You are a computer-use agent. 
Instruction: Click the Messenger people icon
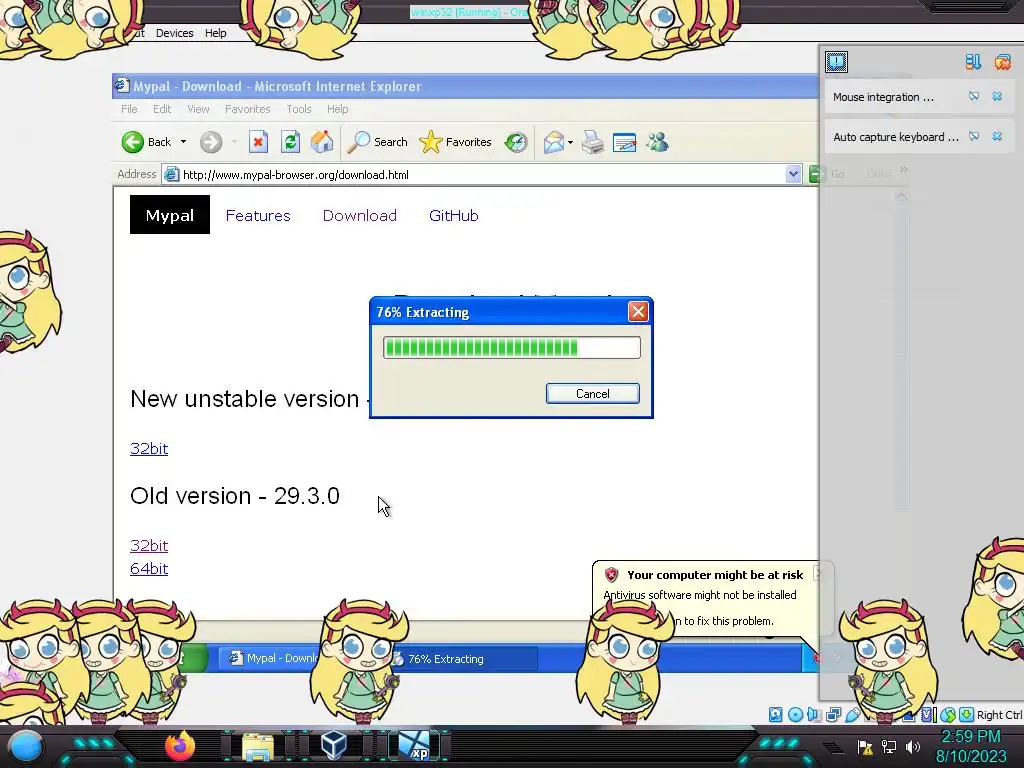pos(658,142)
